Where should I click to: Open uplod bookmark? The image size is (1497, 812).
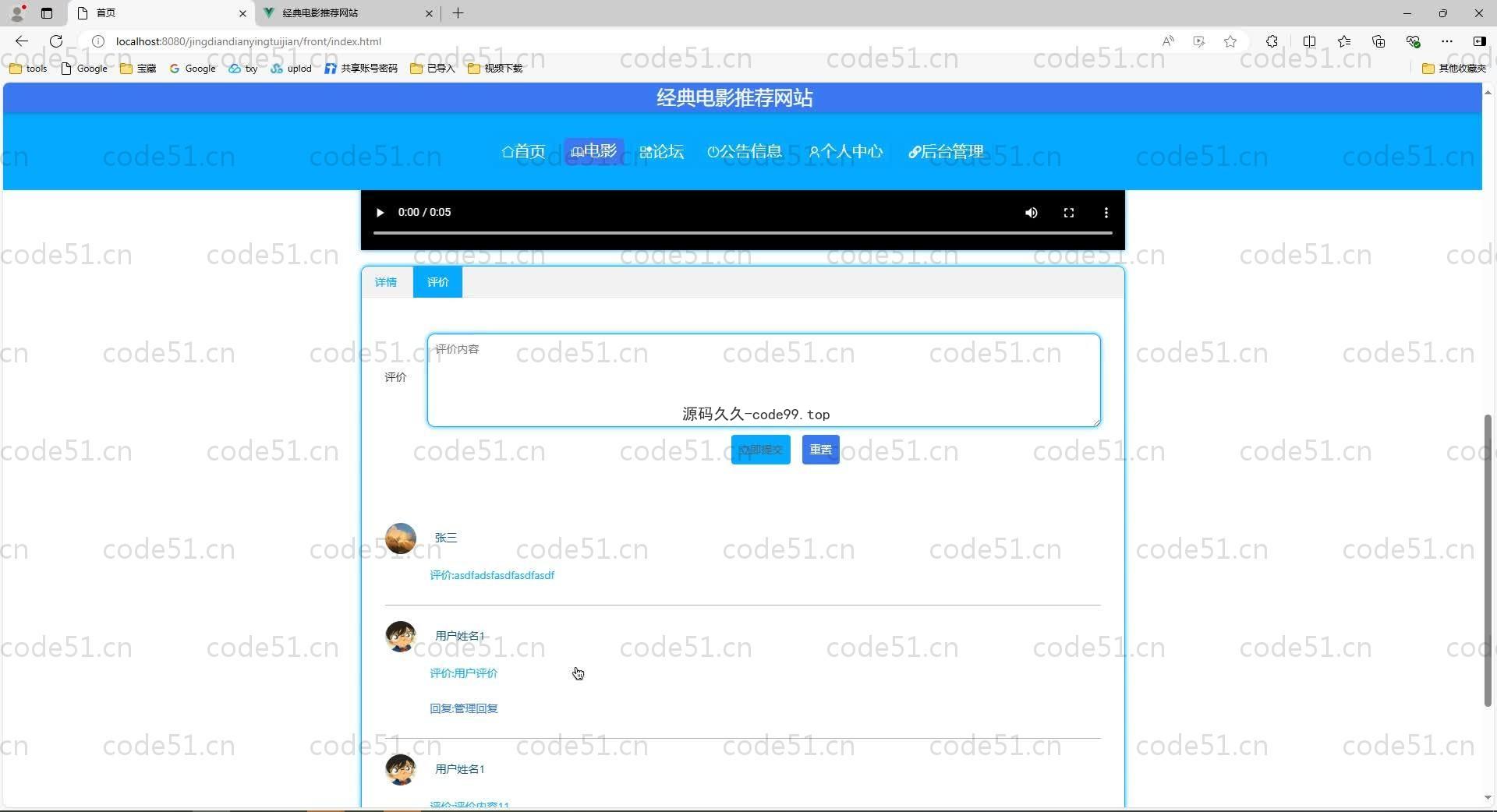pos(292,69)
